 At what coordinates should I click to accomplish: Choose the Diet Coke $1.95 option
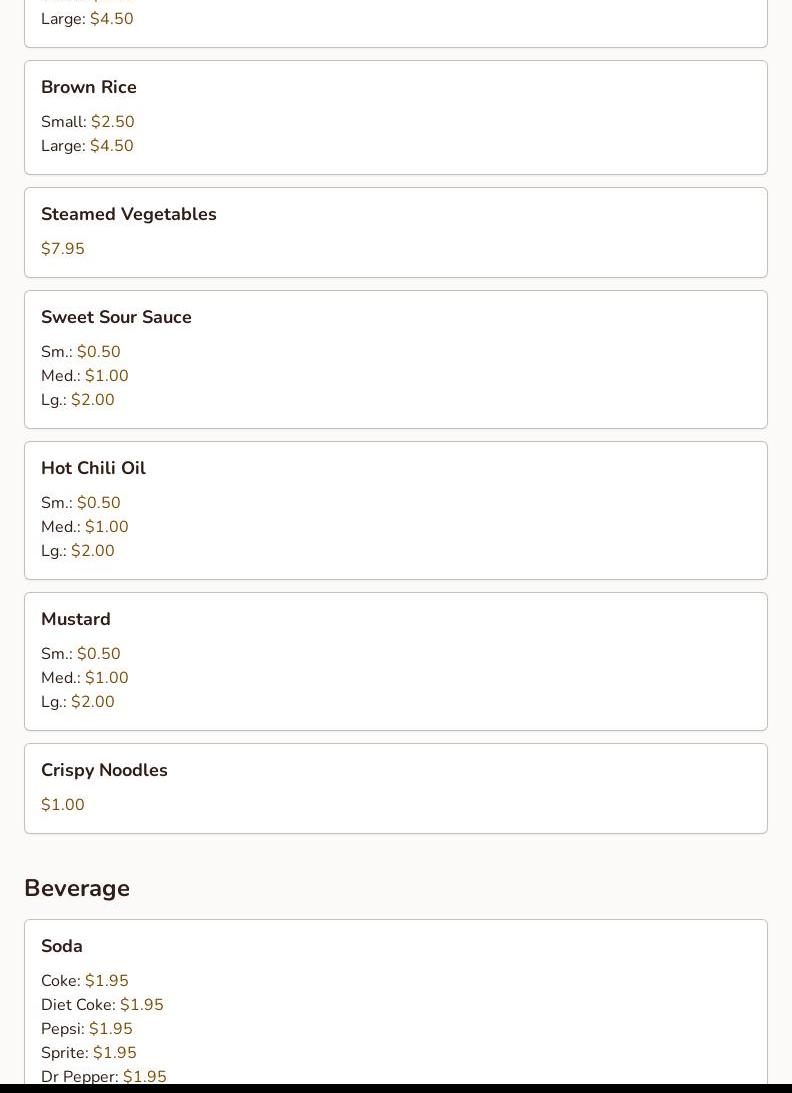pos(102,1004)
